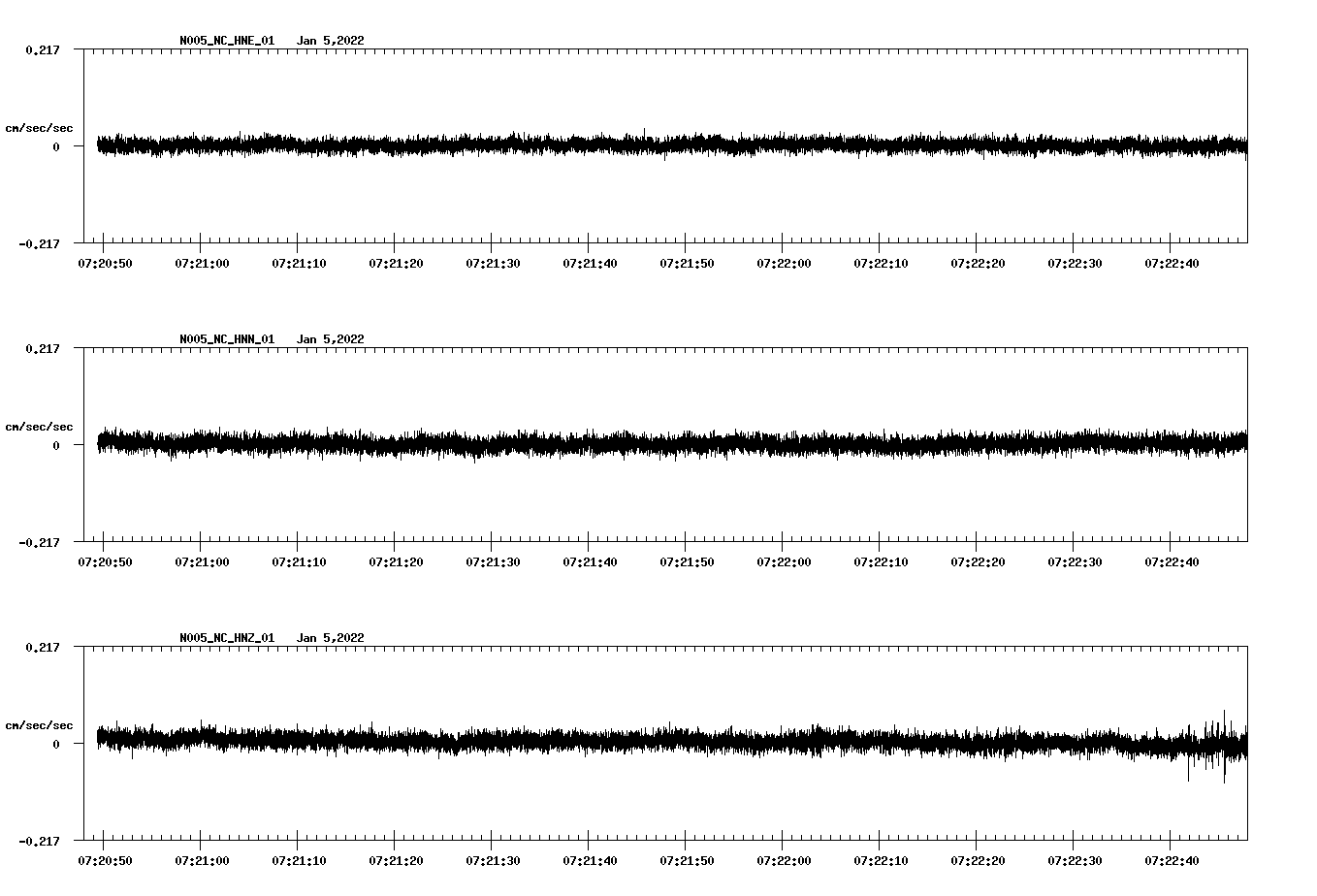Click the cm/sec/sec unit label on HNE plot

(x=39, y=128)
